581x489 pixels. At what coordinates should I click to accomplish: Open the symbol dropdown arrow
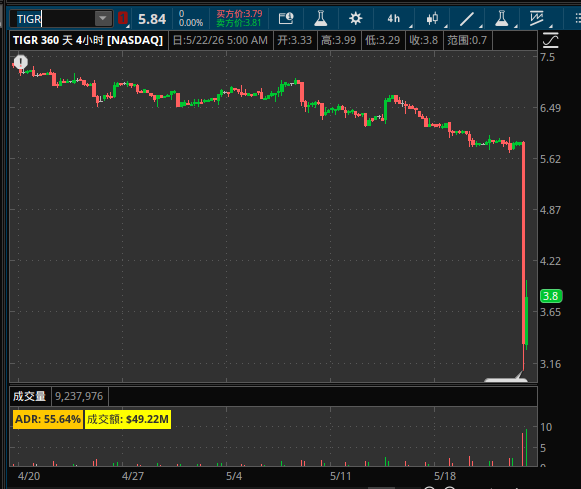[103, 19]
